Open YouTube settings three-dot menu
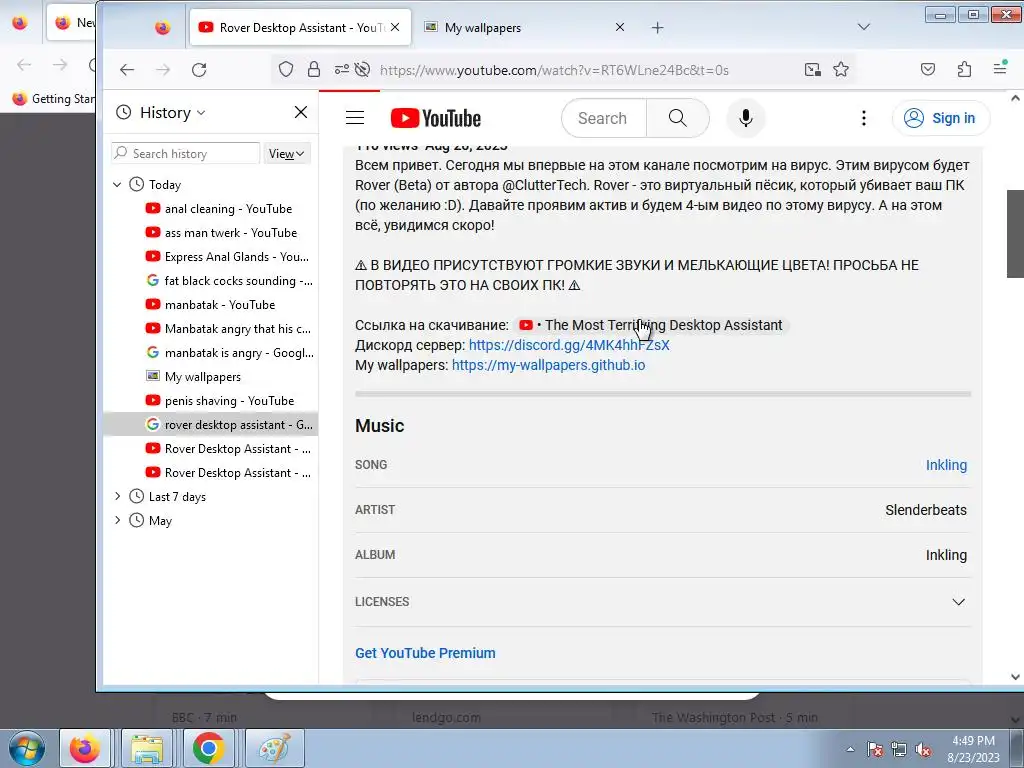 (863, 118)
